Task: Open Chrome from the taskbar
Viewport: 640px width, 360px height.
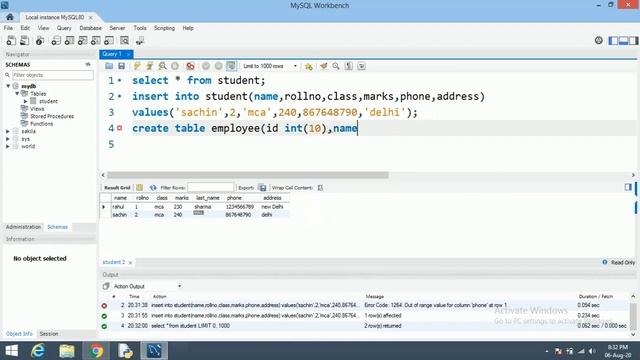Action: pyautogui.click(x=96, y=351)
